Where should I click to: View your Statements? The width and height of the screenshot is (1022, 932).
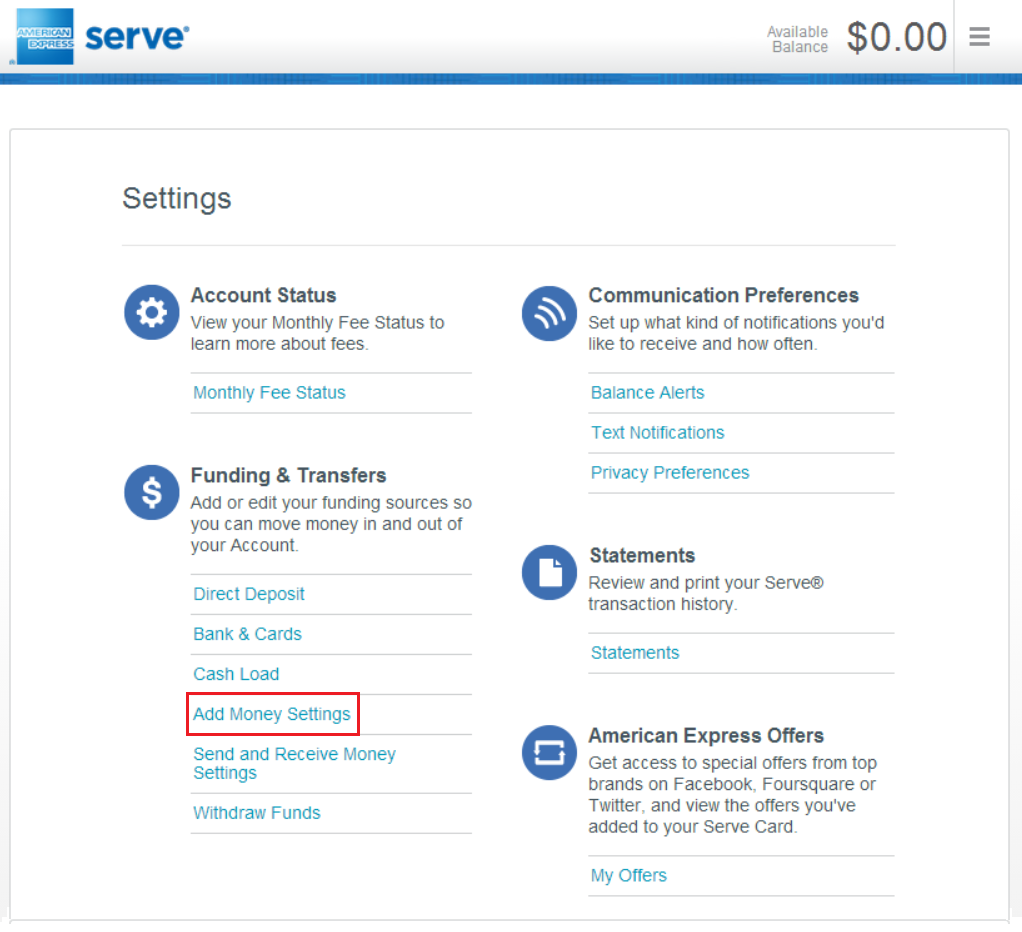click(635, 652)
